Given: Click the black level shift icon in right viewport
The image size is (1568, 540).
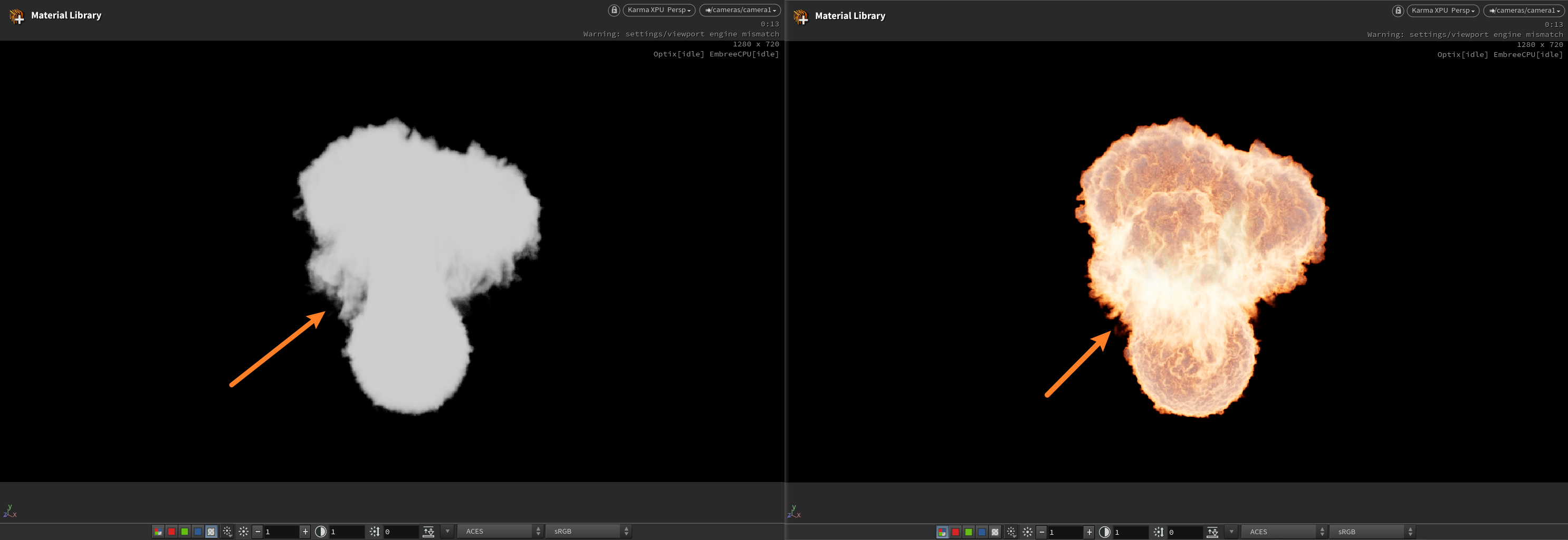Looking at the screenshot, I should 1159,532.
